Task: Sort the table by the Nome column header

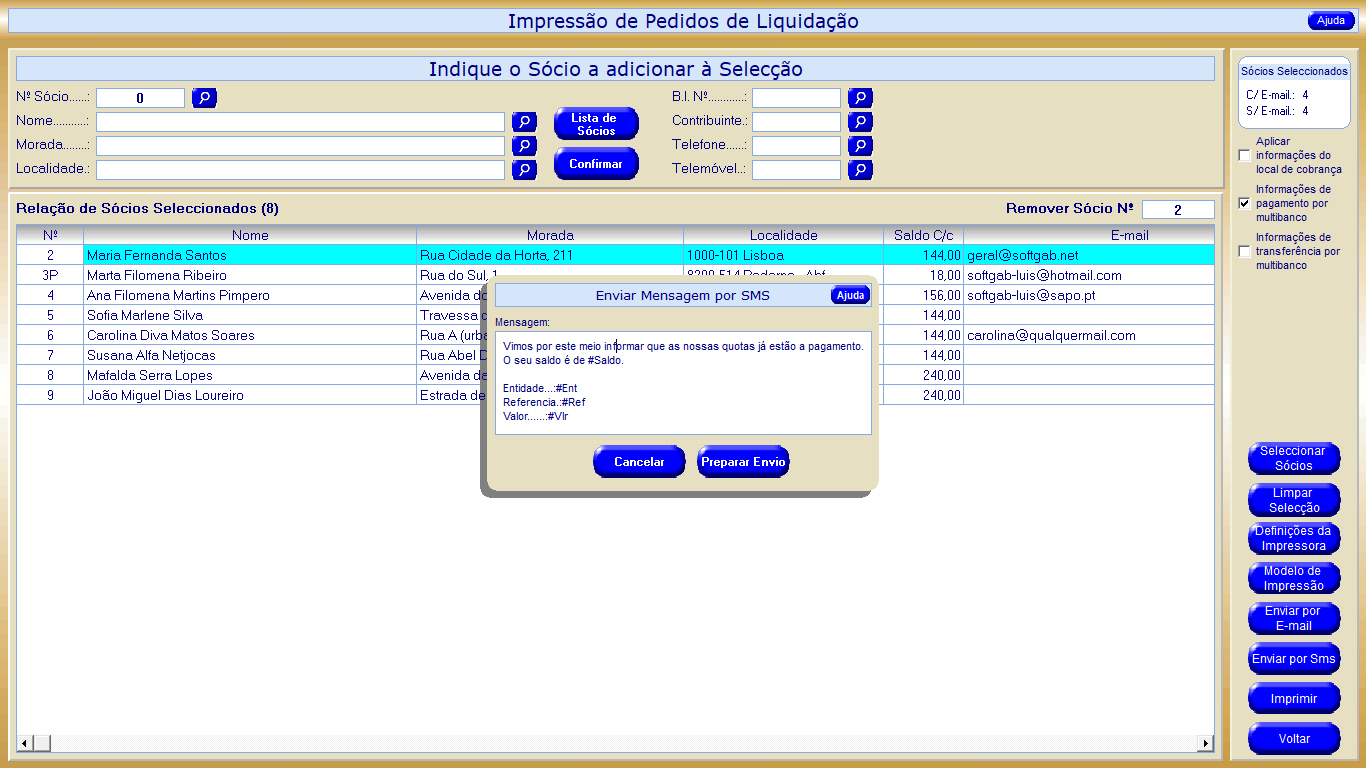Action: (x=250, y=235)
